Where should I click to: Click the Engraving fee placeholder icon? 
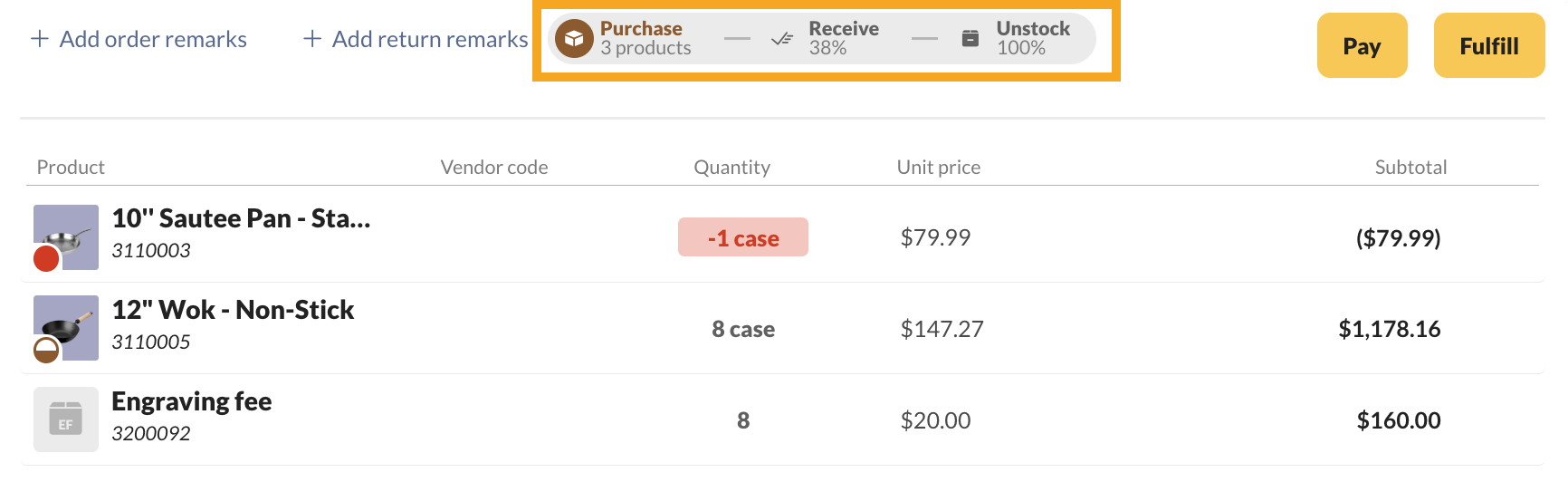pyautogui.click(x=66, y=419)
